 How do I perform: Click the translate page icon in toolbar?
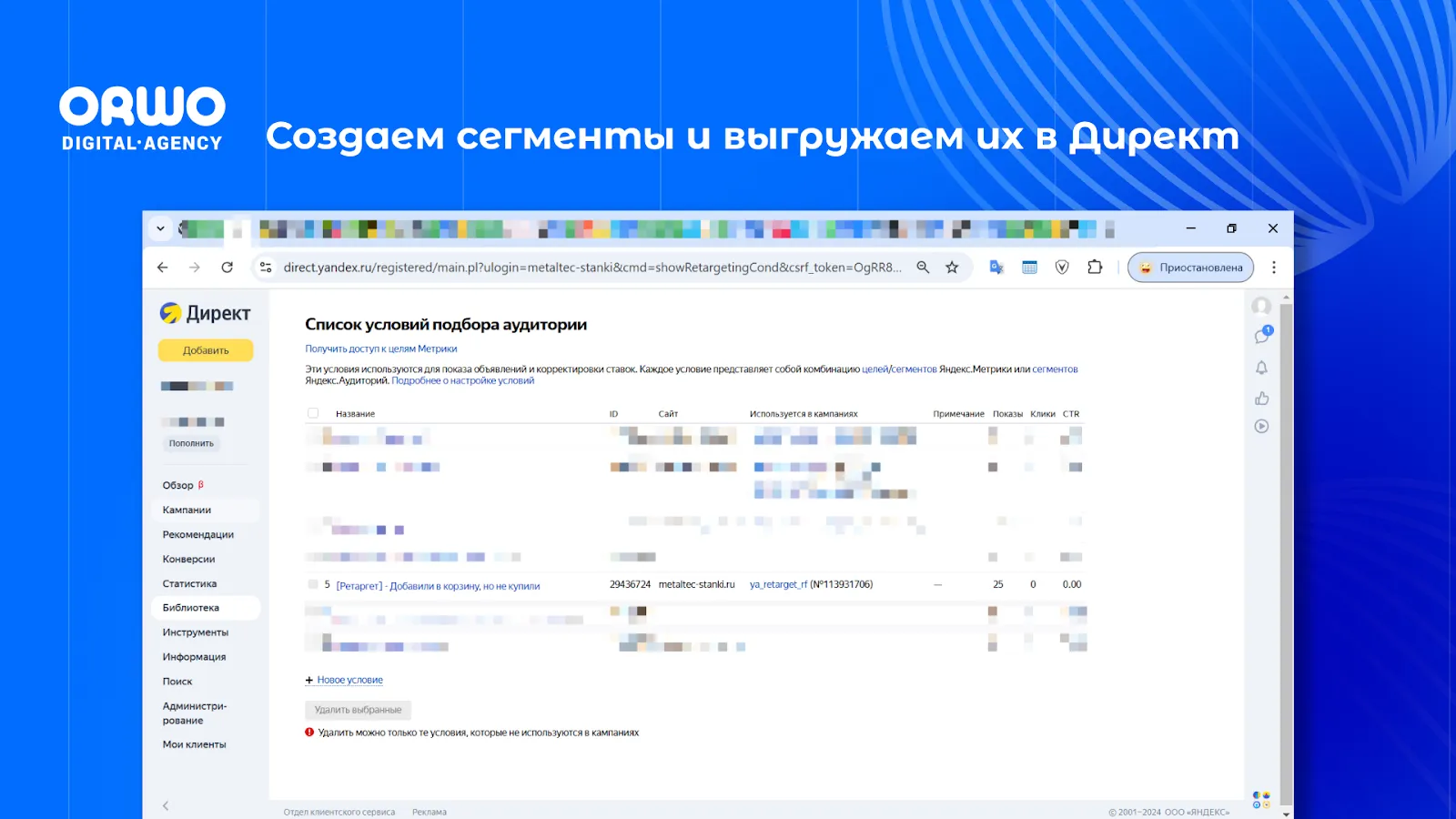coord(996,268)
